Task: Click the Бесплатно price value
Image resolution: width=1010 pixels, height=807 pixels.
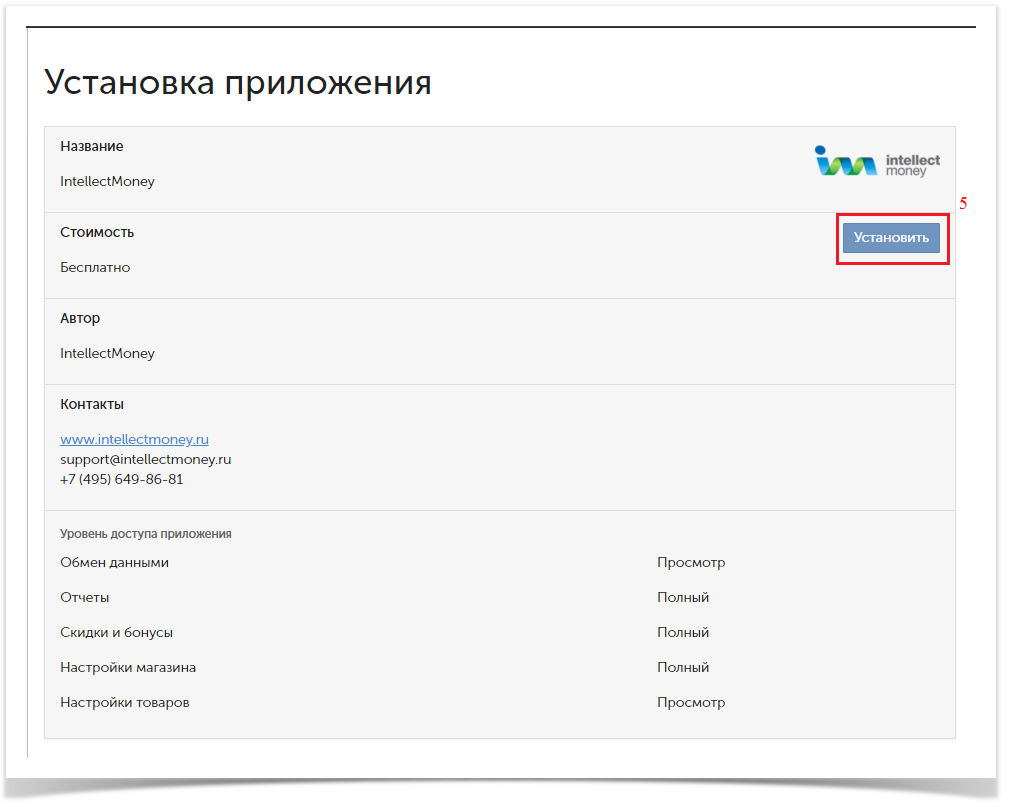Action: (x=95, y=267)
